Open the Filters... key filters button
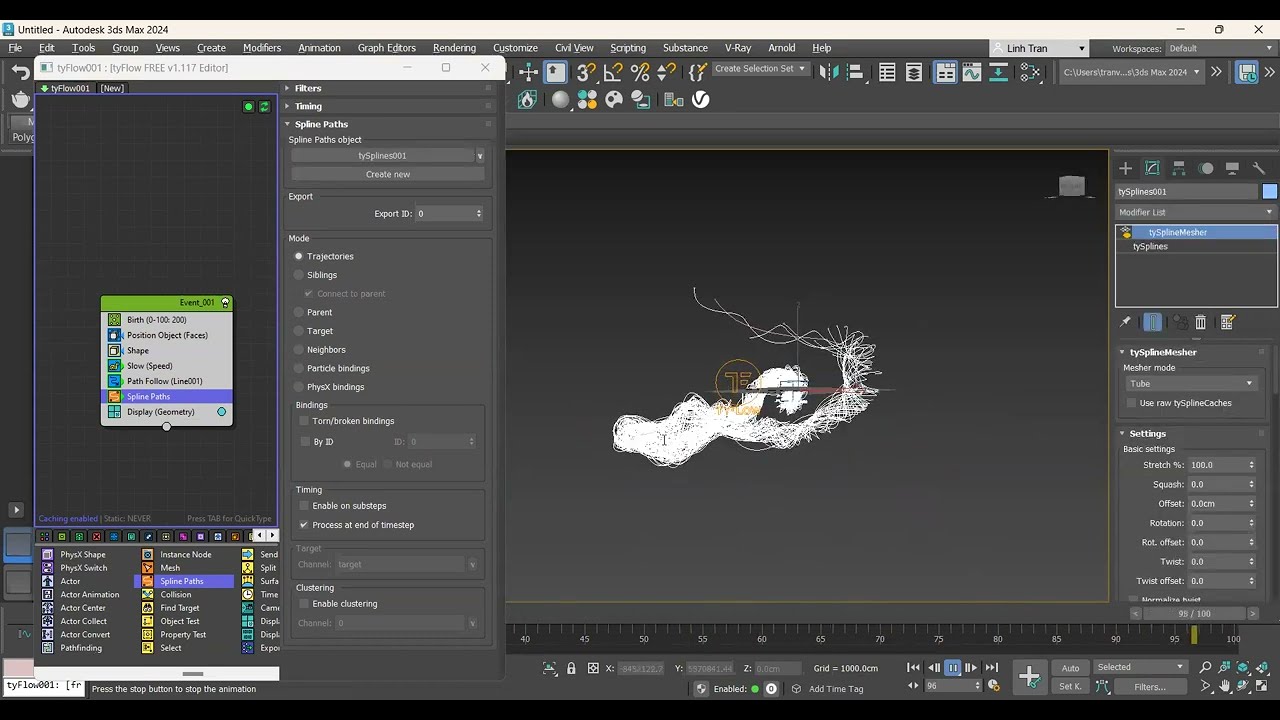1280x720 pixels. [1150, 687]
